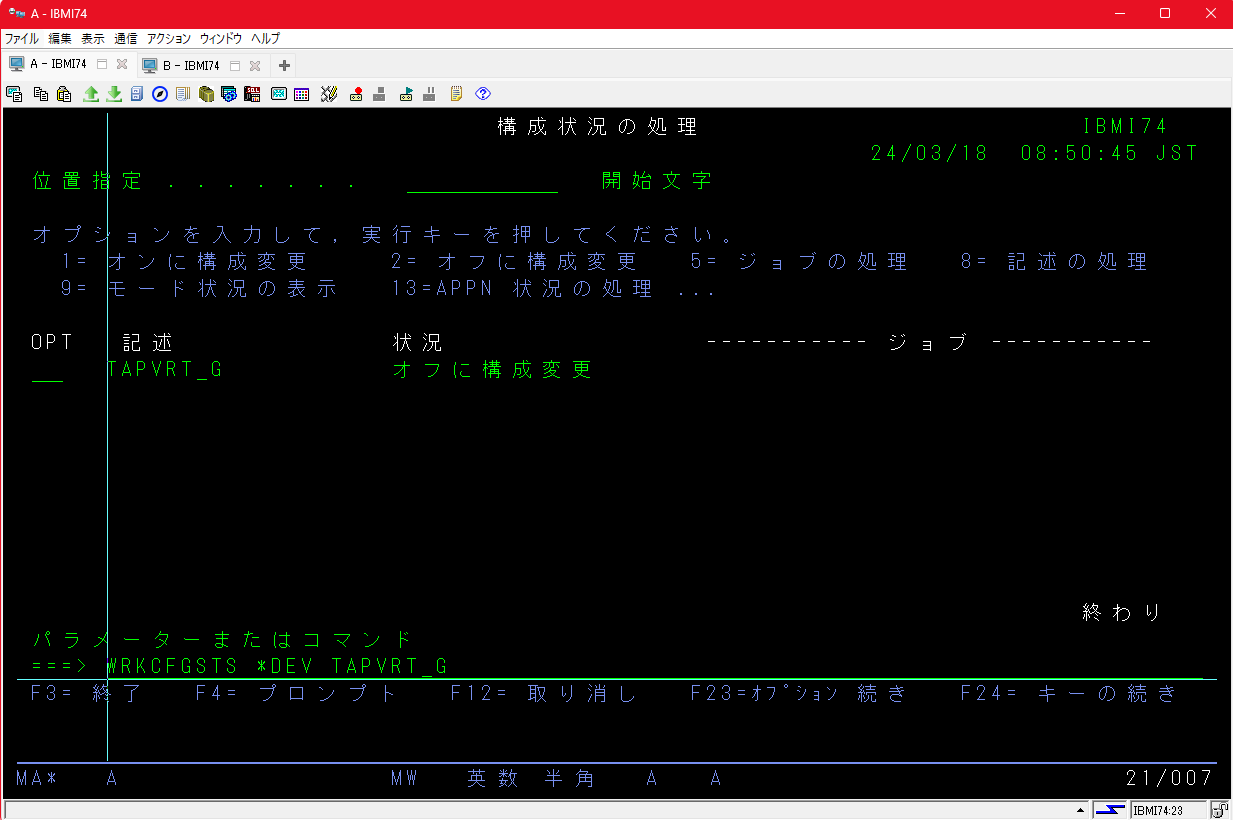This screenshot has height=820, width=1233.
Task: Open the 通信 menu
Action: [126, 38]
